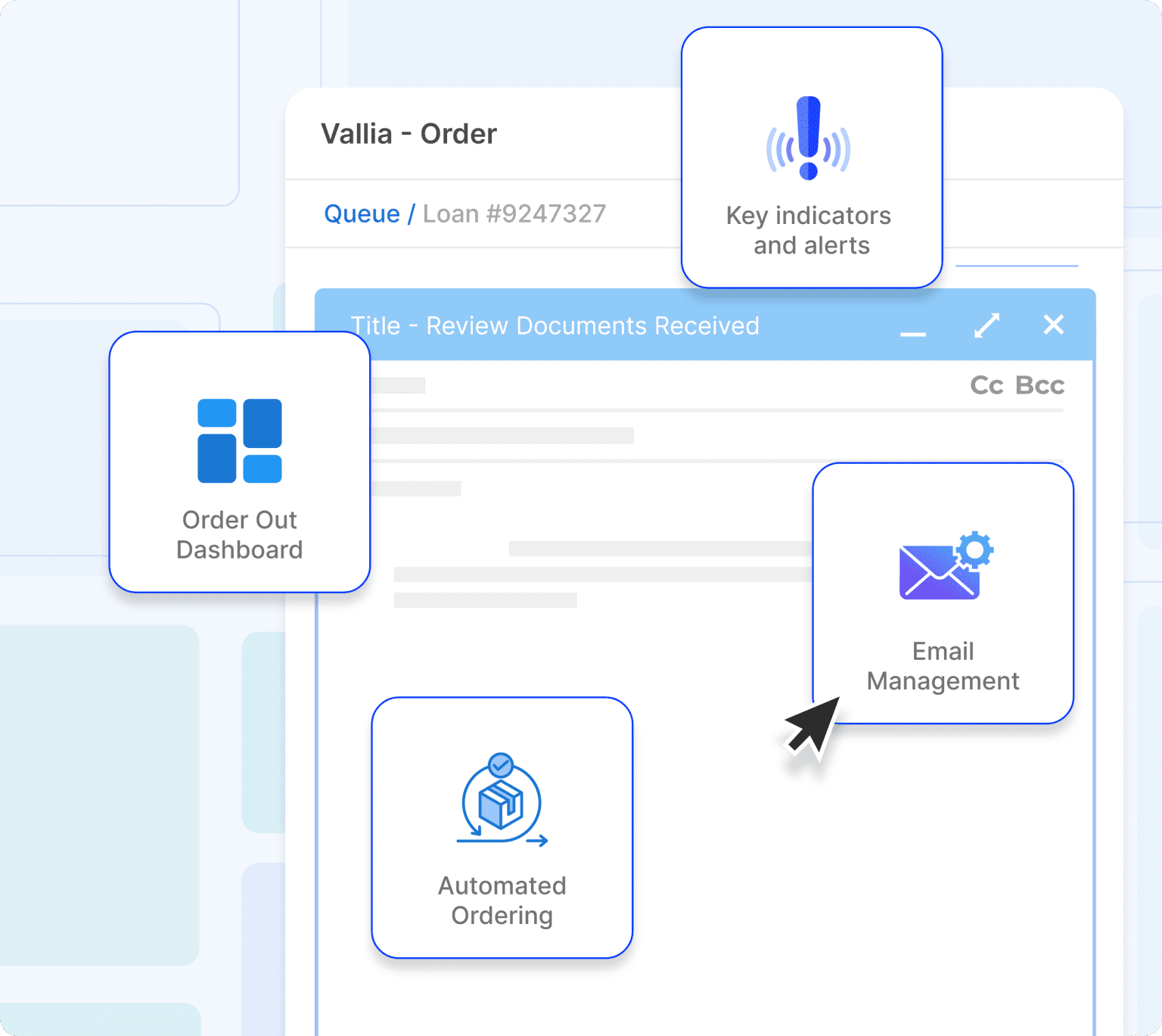Add Cc recipients to the email

point(986,385)
